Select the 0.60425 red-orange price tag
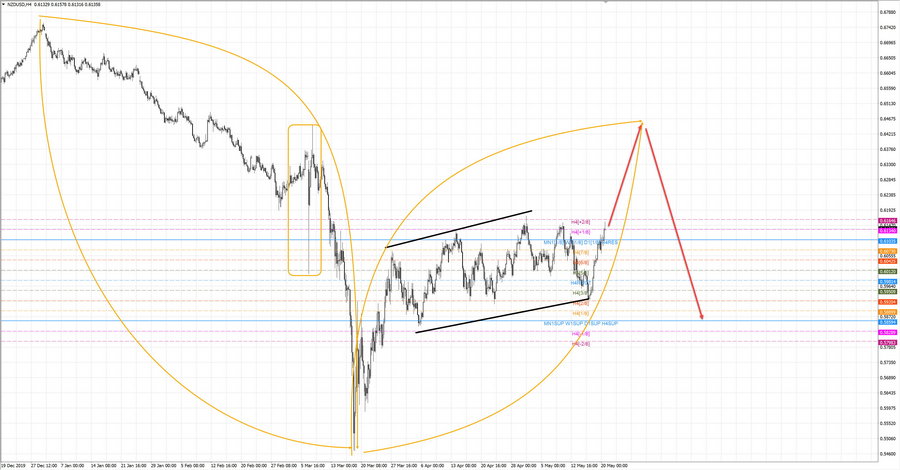Image resolution: width=900 pixels, height=470 pixels. [887, 261]
